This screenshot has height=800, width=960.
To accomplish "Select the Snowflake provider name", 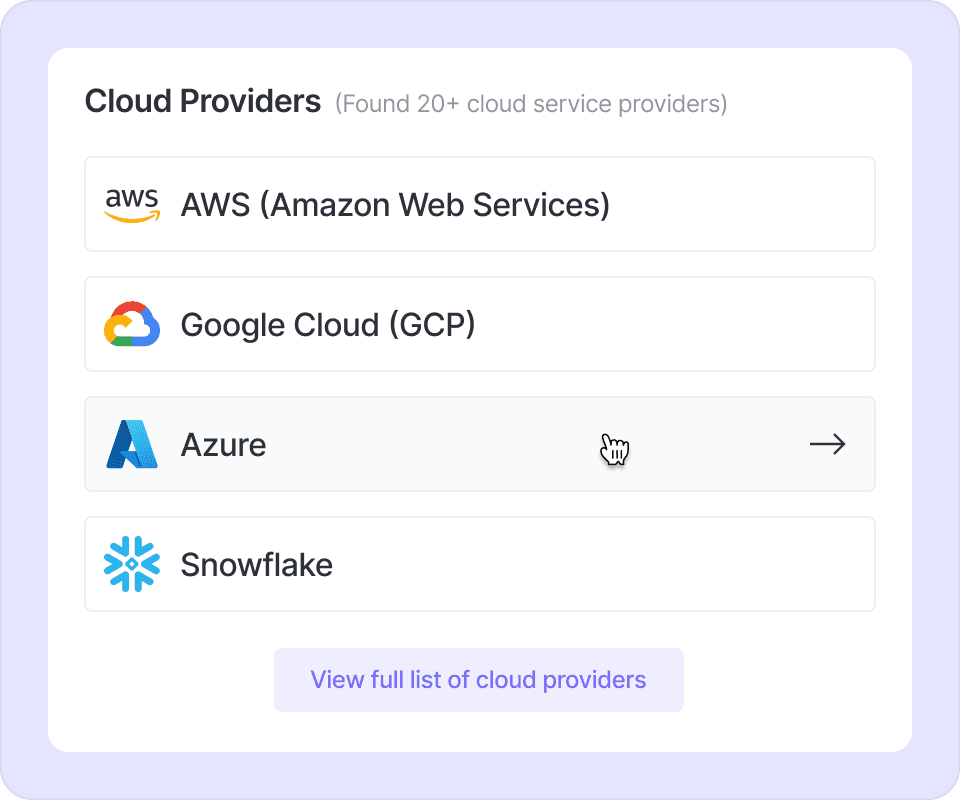I will point(256,565).
